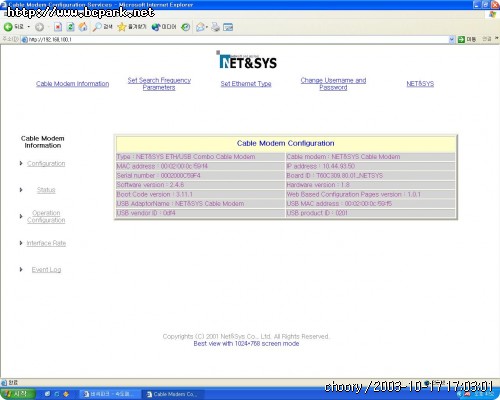Switch to the Cable Modem Co... taskbar window
This screenshot has width=500, height=400.
point(172,394)
